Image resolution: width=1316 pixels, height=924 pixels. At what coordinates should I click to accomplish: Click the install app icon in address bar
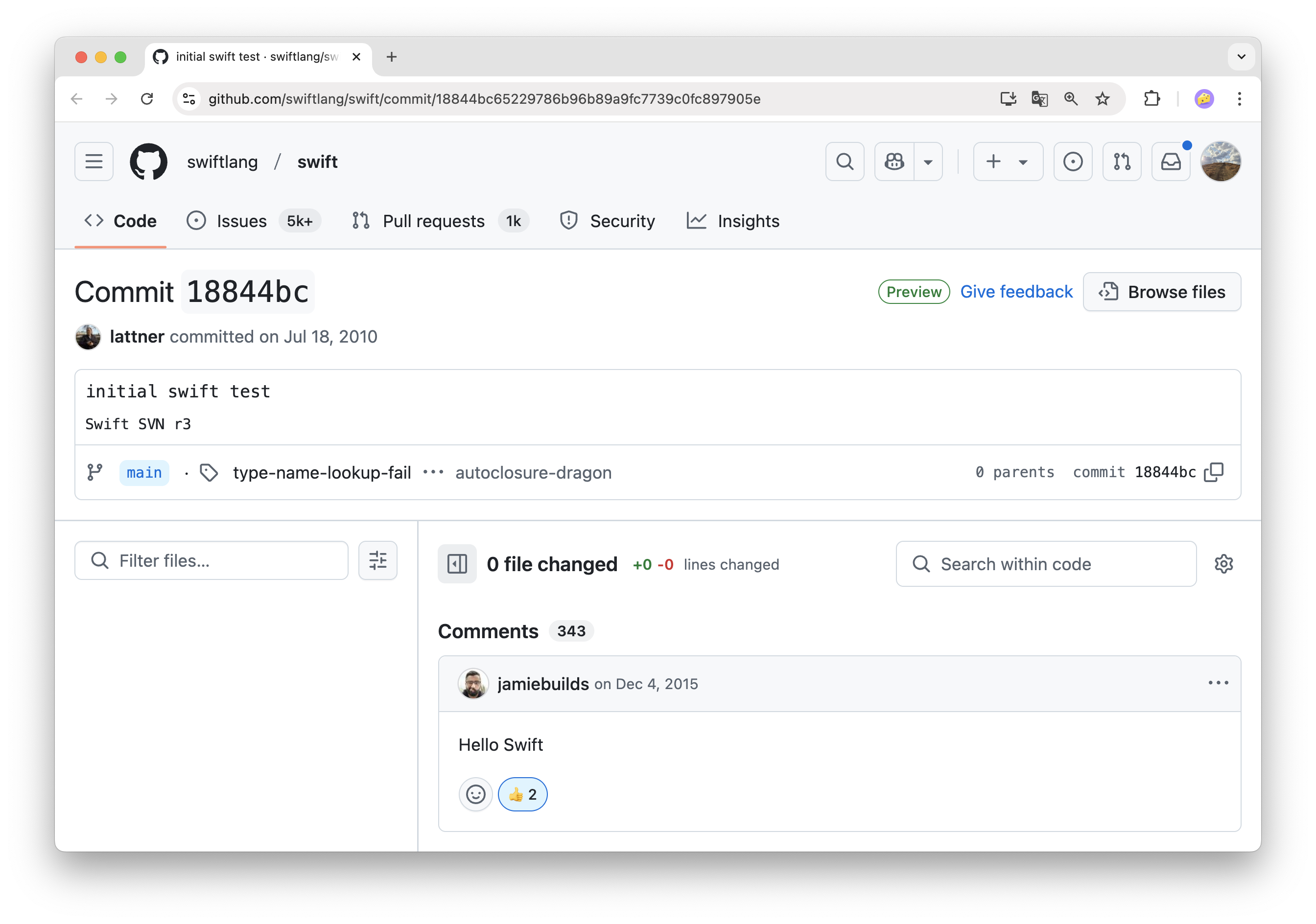(x=1008, y=99)
